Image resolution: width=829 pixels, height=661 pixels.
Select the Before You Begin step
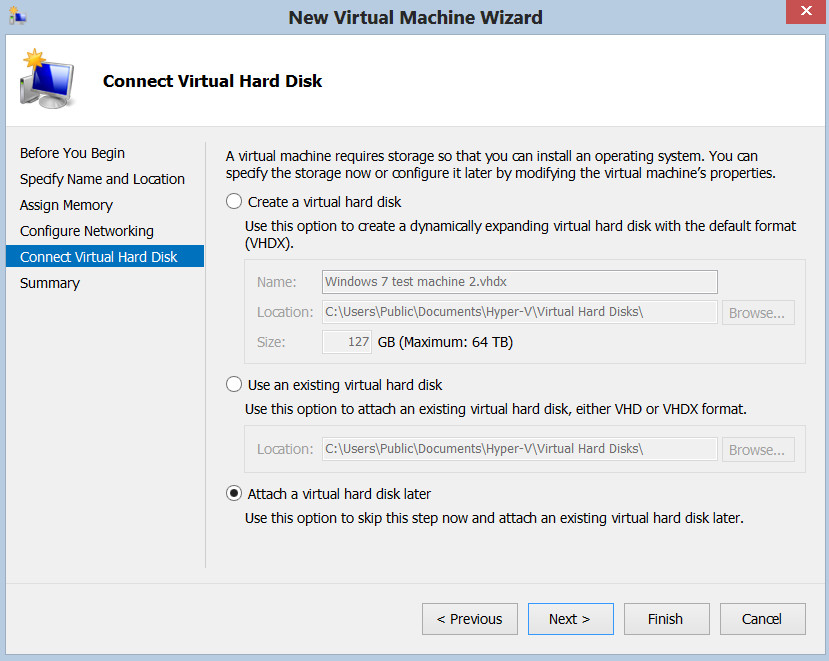(72, 153)
